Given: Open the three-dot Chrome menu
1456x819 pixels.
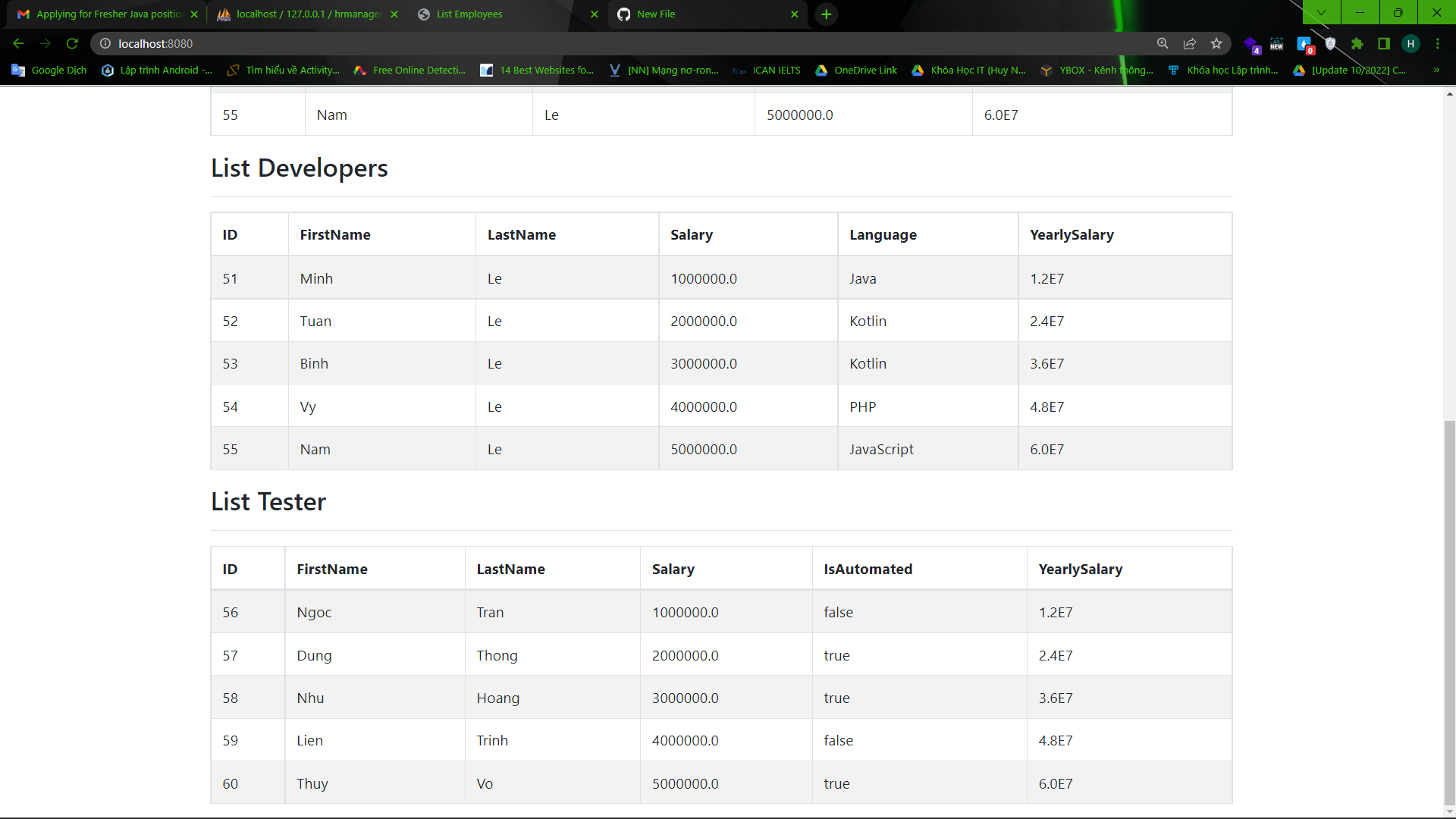Looking at the screenshot, I should [x=1439, y=43].
